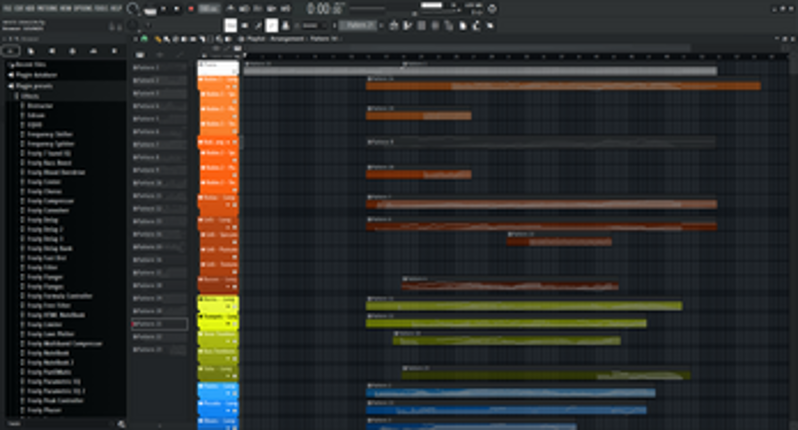The width and height of the screenshot is (798, 430).
Task: Toggle the red record button
Action: coord(190,9)
